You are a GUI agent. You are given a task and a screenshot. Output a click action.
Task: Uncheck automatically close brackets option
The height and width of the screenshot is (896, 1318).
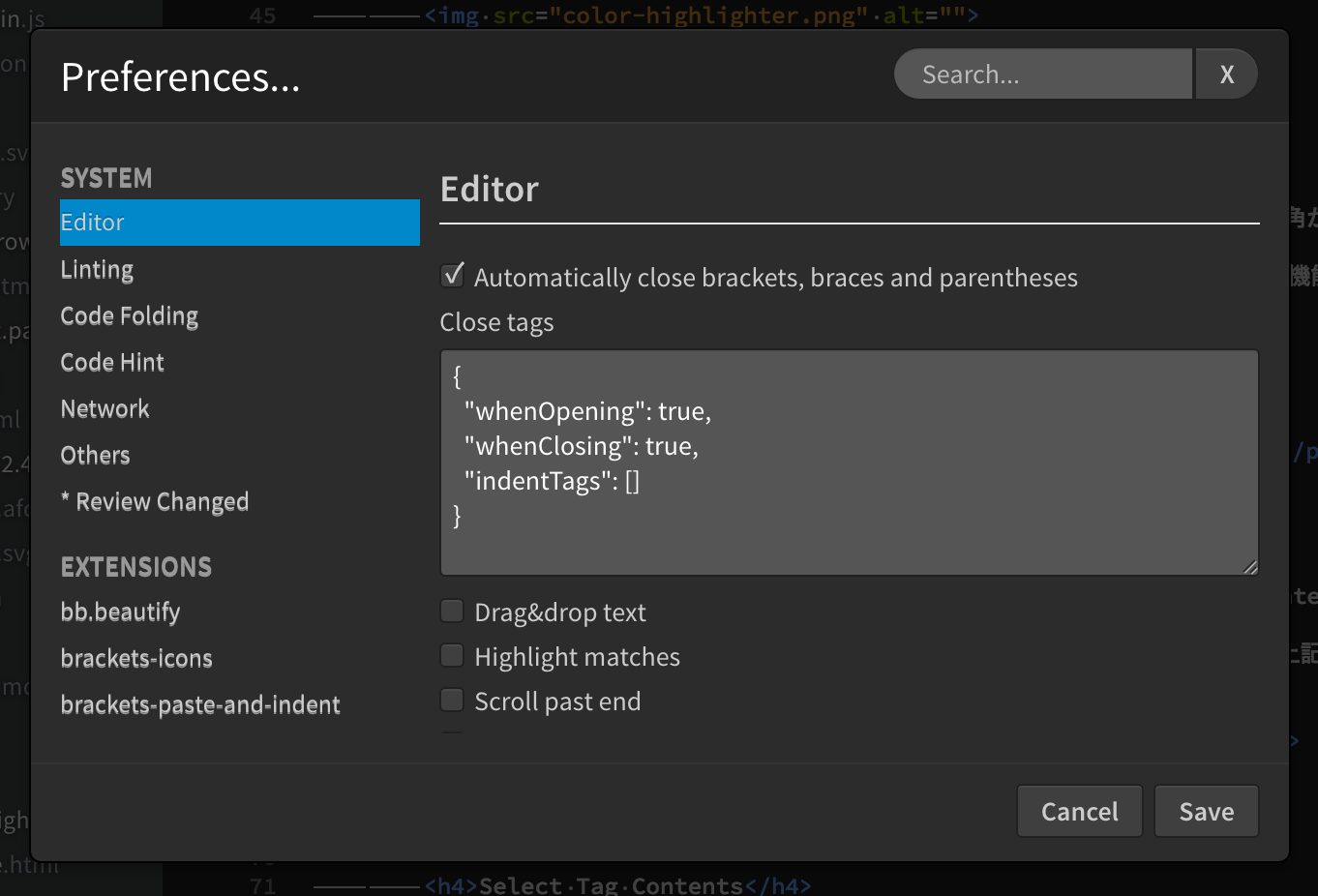(453, 276)
